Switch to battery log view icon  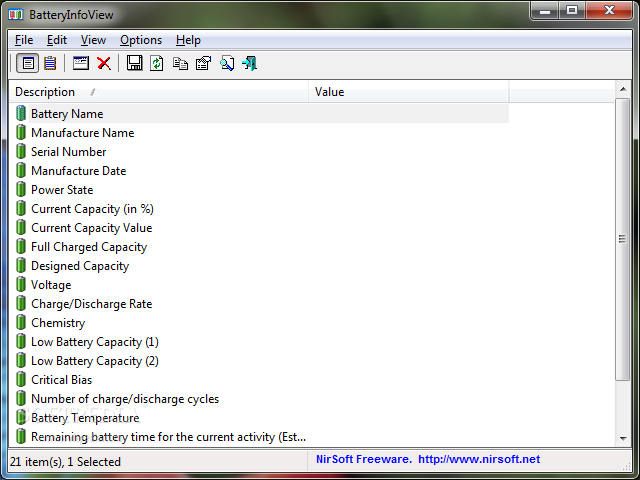pyautogui.click(x=50, y=63)
